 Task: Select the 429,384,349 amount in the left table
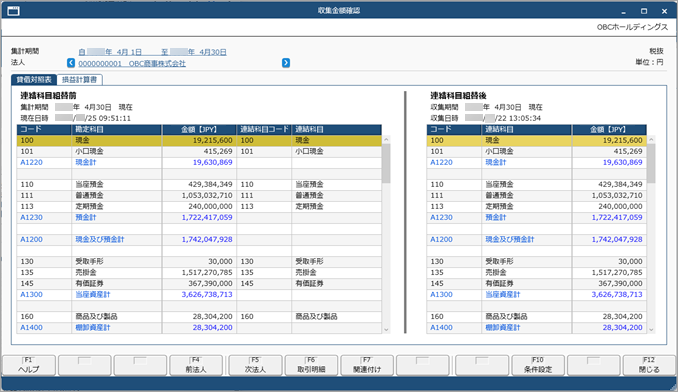point(210,185)
